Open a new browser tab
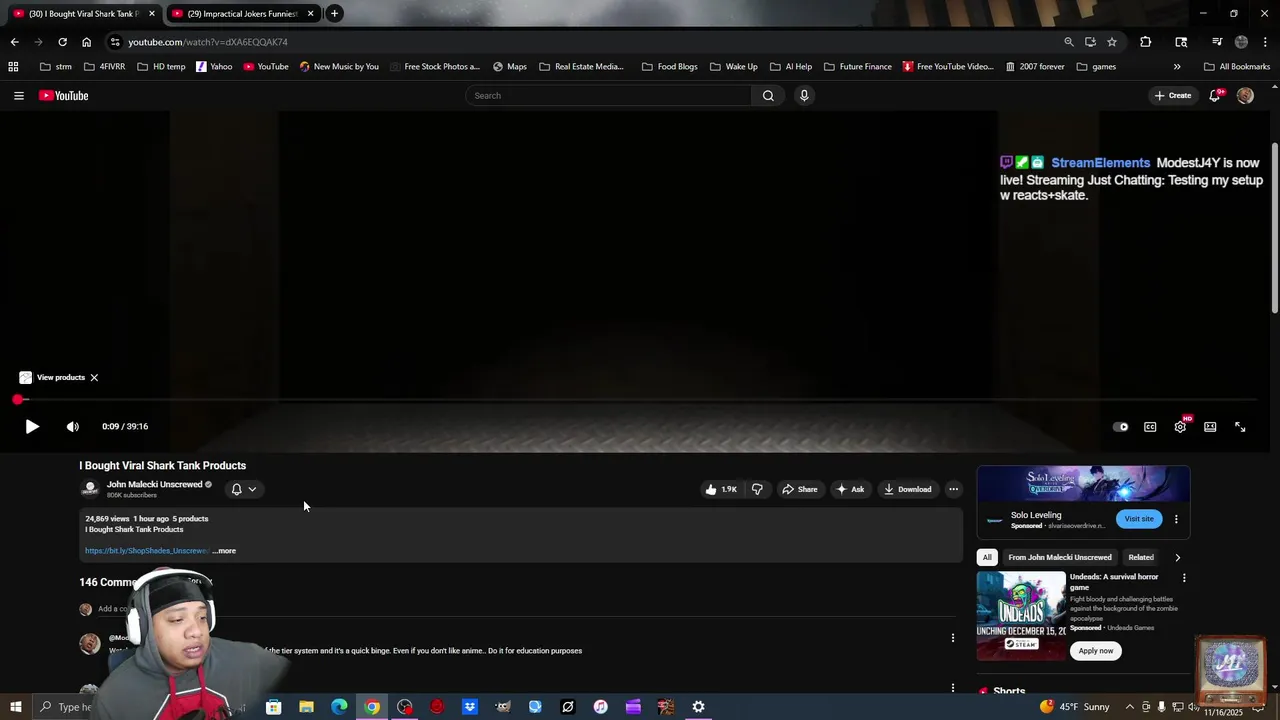This screenshot has width=1280, height=720. click(x=334, y=14)
